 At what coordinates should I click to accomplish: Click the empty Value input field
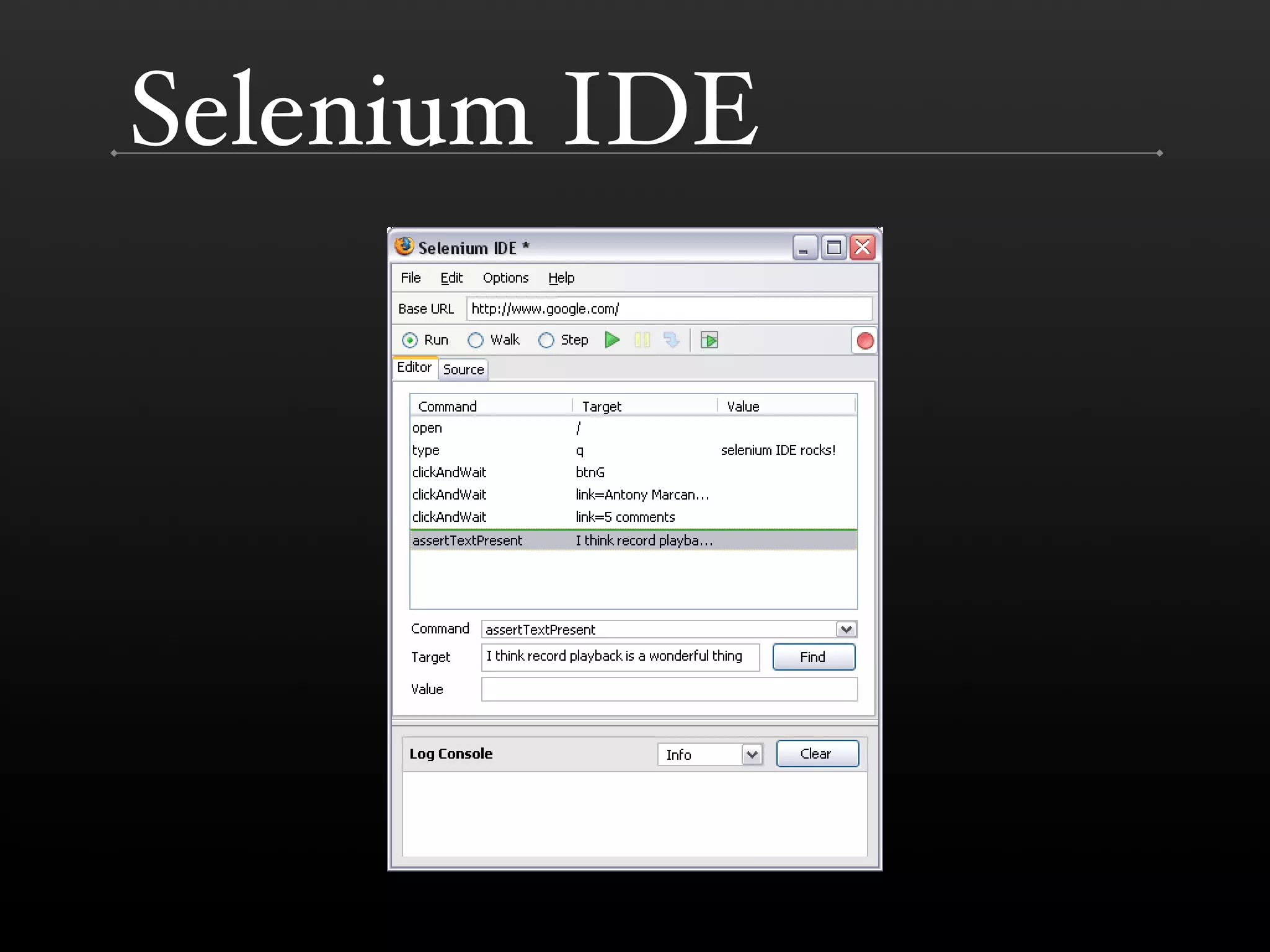(669, 689)
